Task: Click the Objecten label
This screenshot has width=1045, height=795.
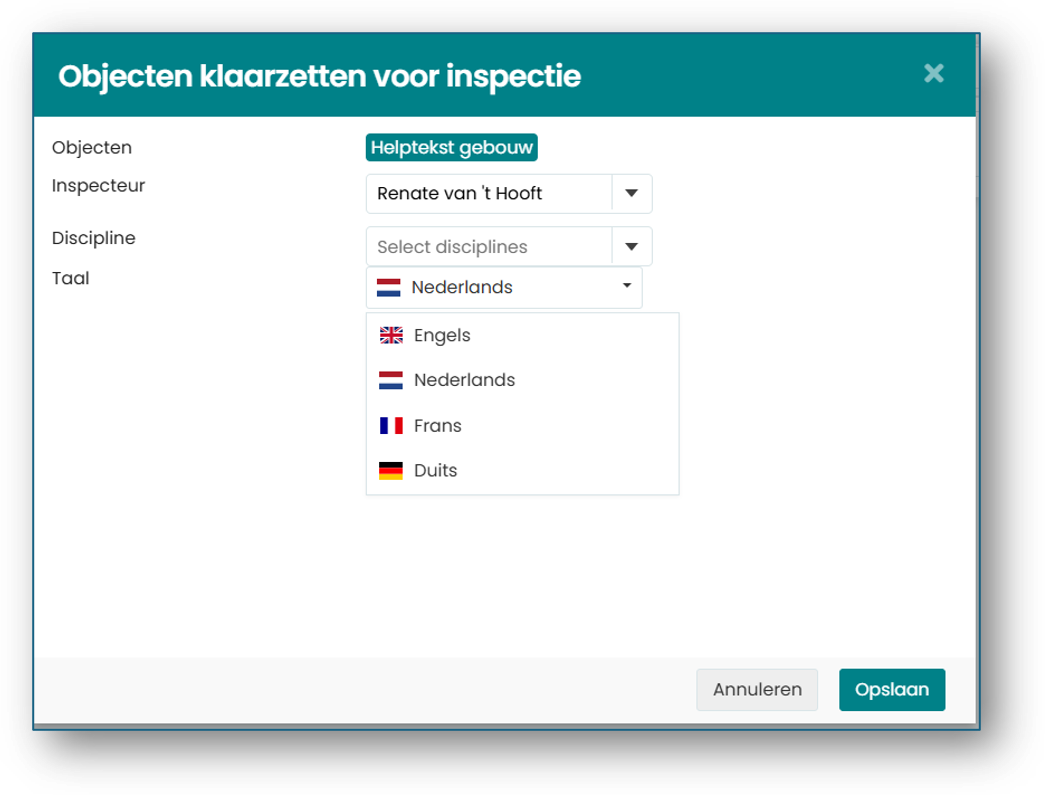Action: (92, 147)
